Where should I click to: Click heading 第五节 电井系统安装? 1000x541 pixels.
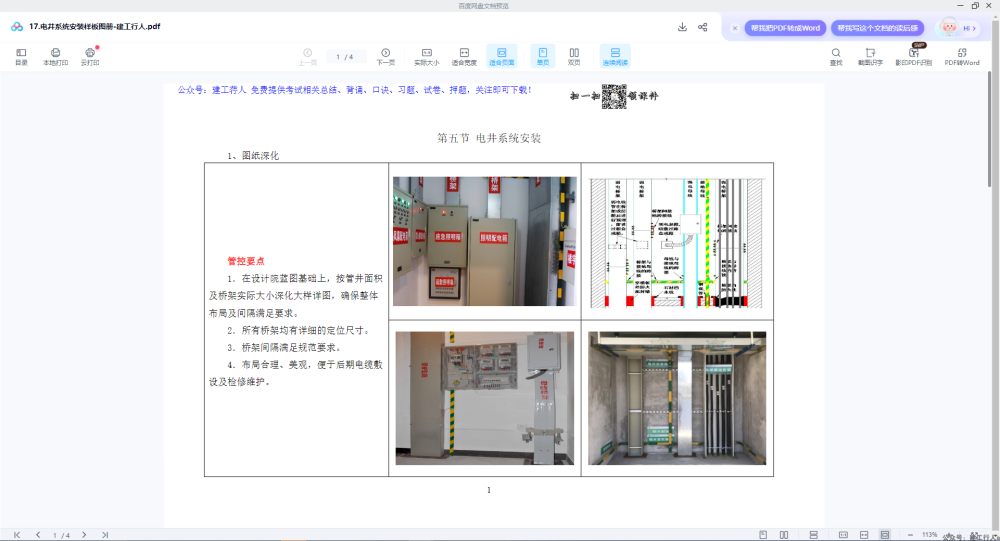(489, 138)
